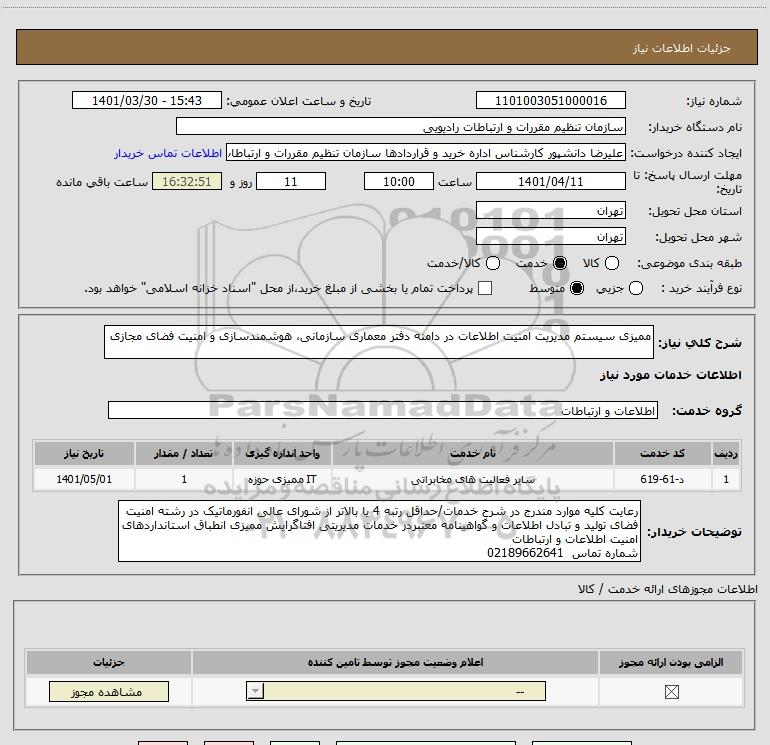Click the announcement date field 1401/03/30 - 15:43

point(147,100)
